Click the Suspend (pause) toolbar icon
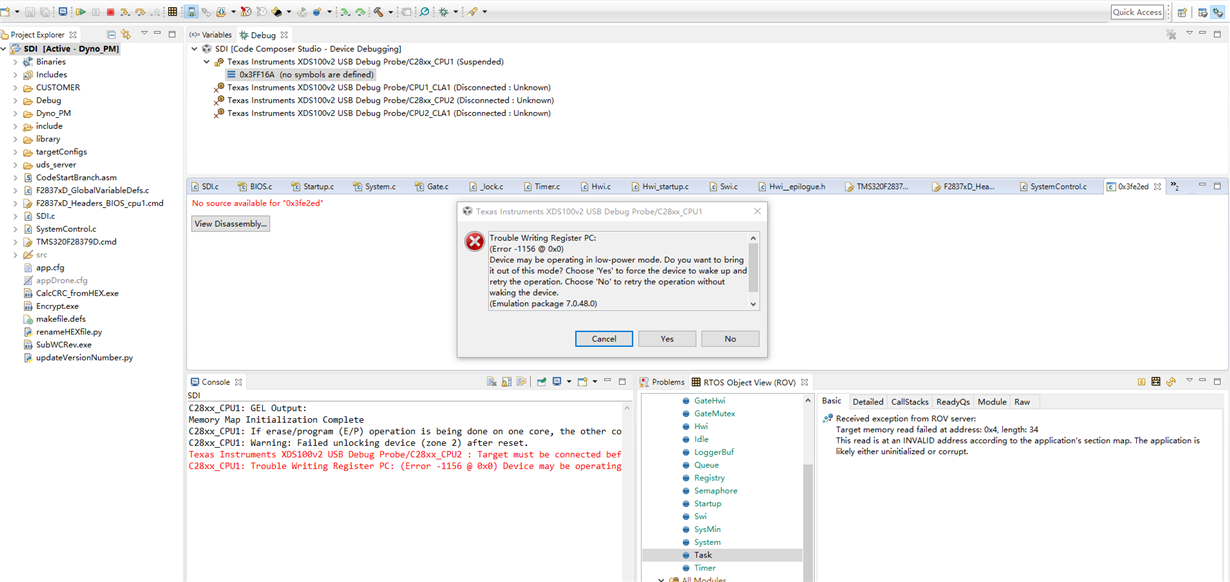Screen dimensions: 1230x582 point(95,12)
